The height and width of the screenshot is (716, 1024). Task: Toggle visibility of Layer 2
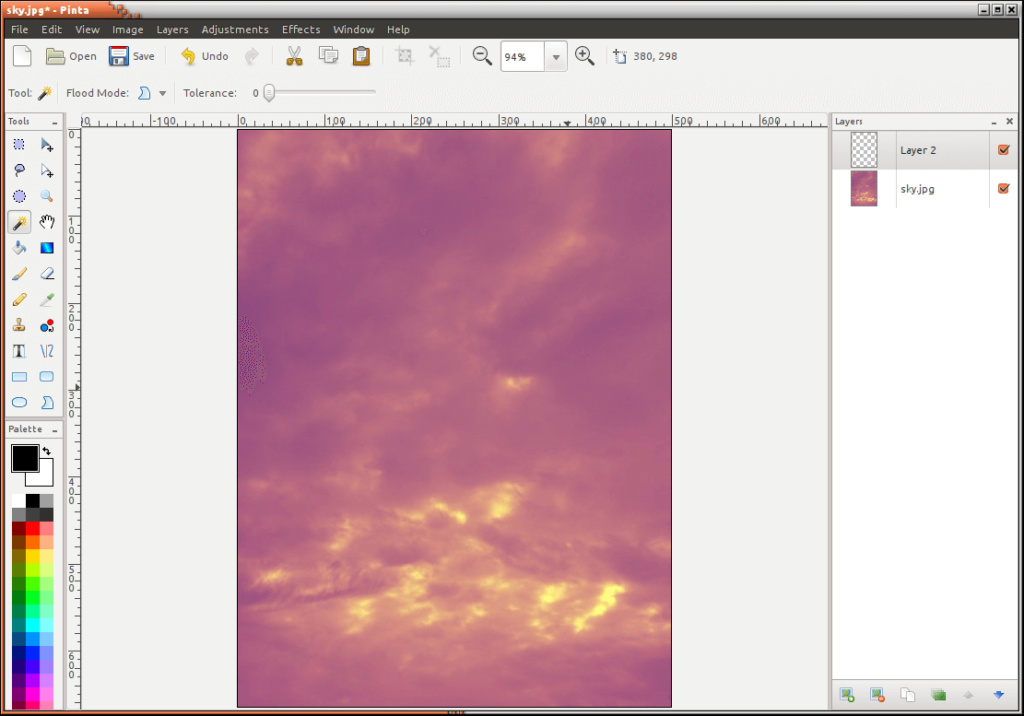[1003, 149]
